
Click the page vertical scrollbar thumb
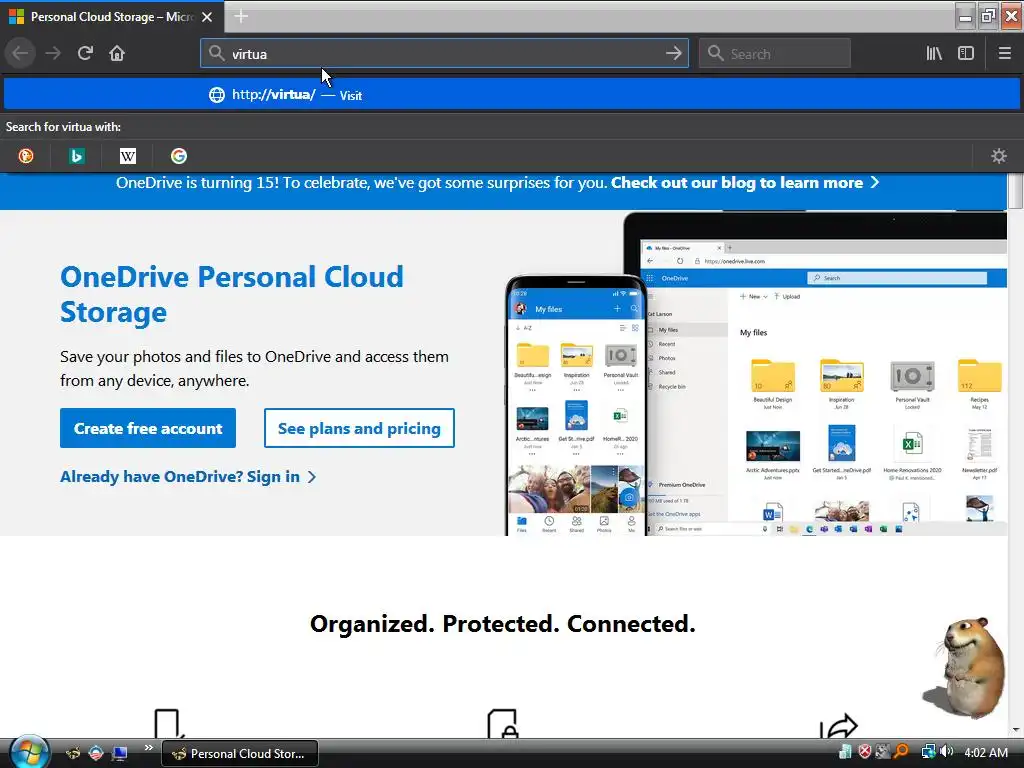click(1015, 191)
